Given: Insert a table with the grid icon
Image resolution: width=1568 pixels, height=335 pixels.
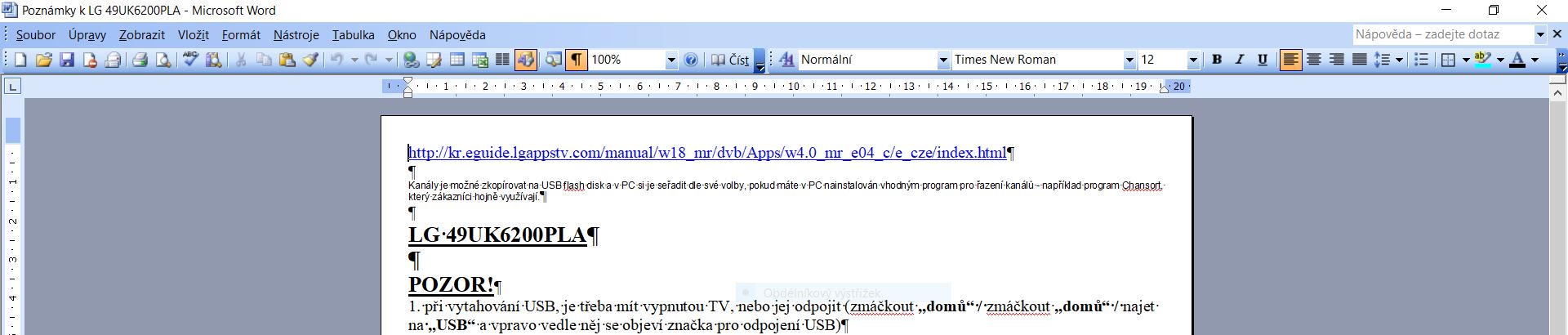Looking at the screenshot, I should click(x=457, y=60).
